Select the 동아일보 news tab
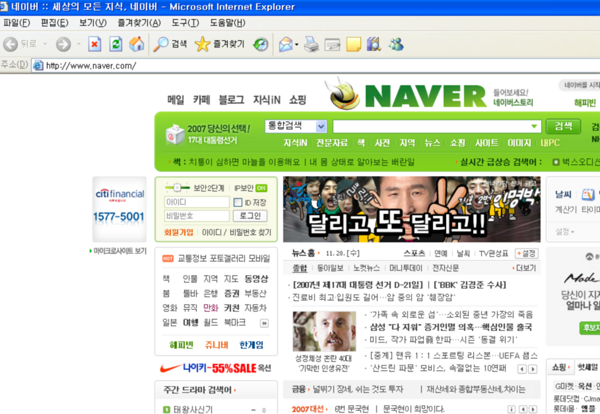The width and height of the screenshot is (600, 414). tap(330, 268)
